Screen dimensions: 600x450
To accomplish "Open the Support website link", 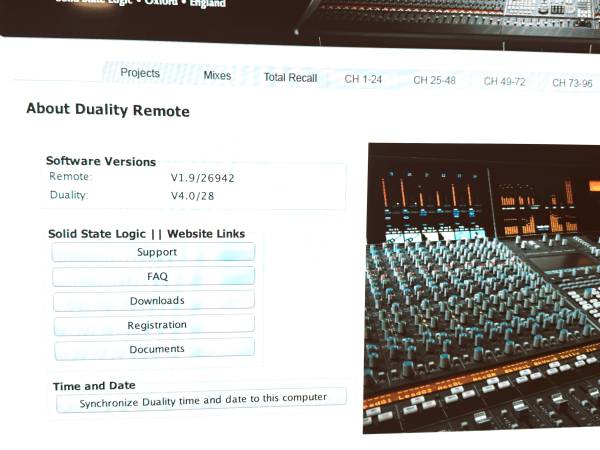I will click(x=153, y=252).
